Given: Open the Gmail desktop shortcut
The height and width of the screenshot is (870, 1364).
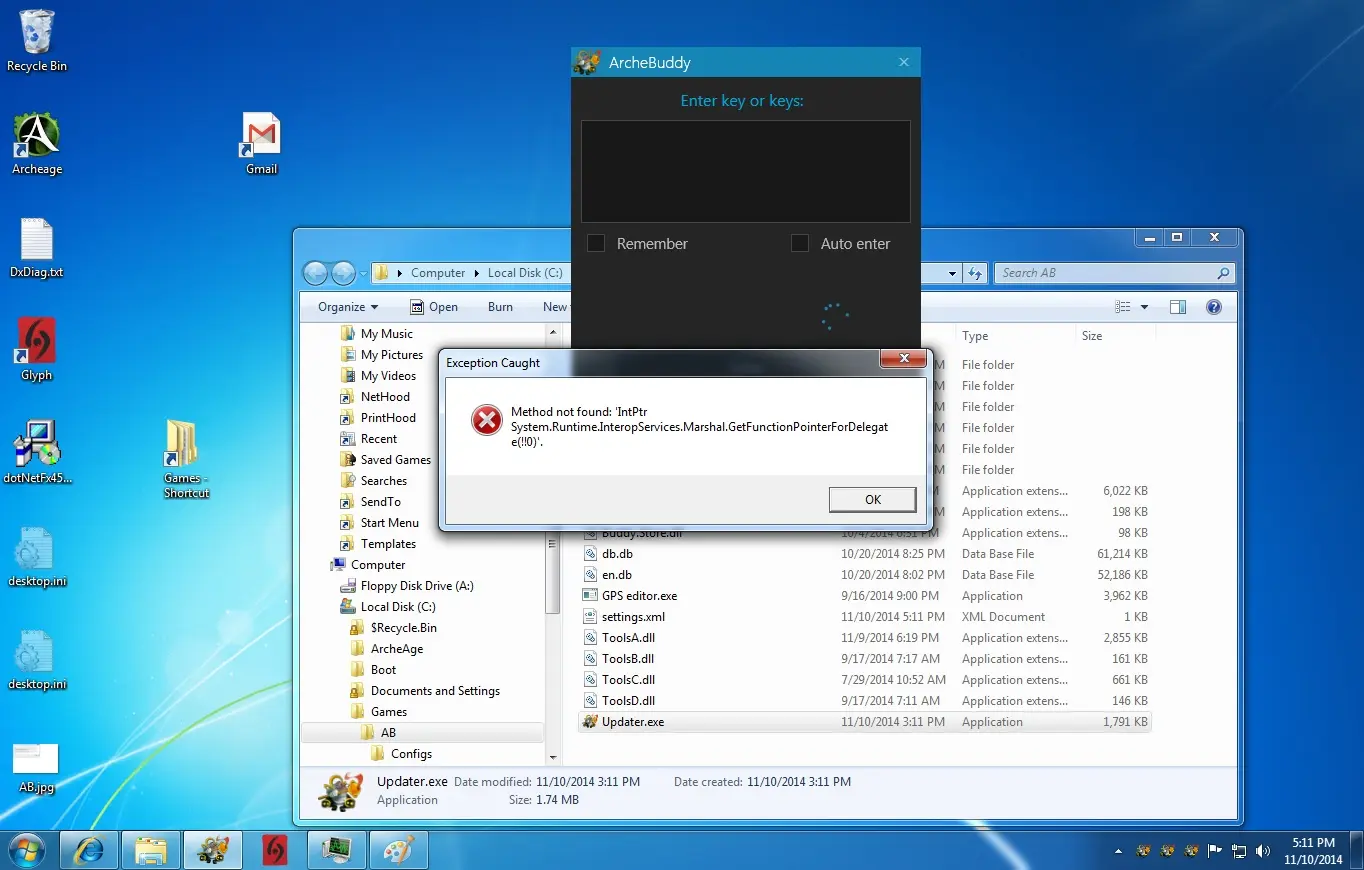Looking at the screenshot, I should tap(261, 144).
